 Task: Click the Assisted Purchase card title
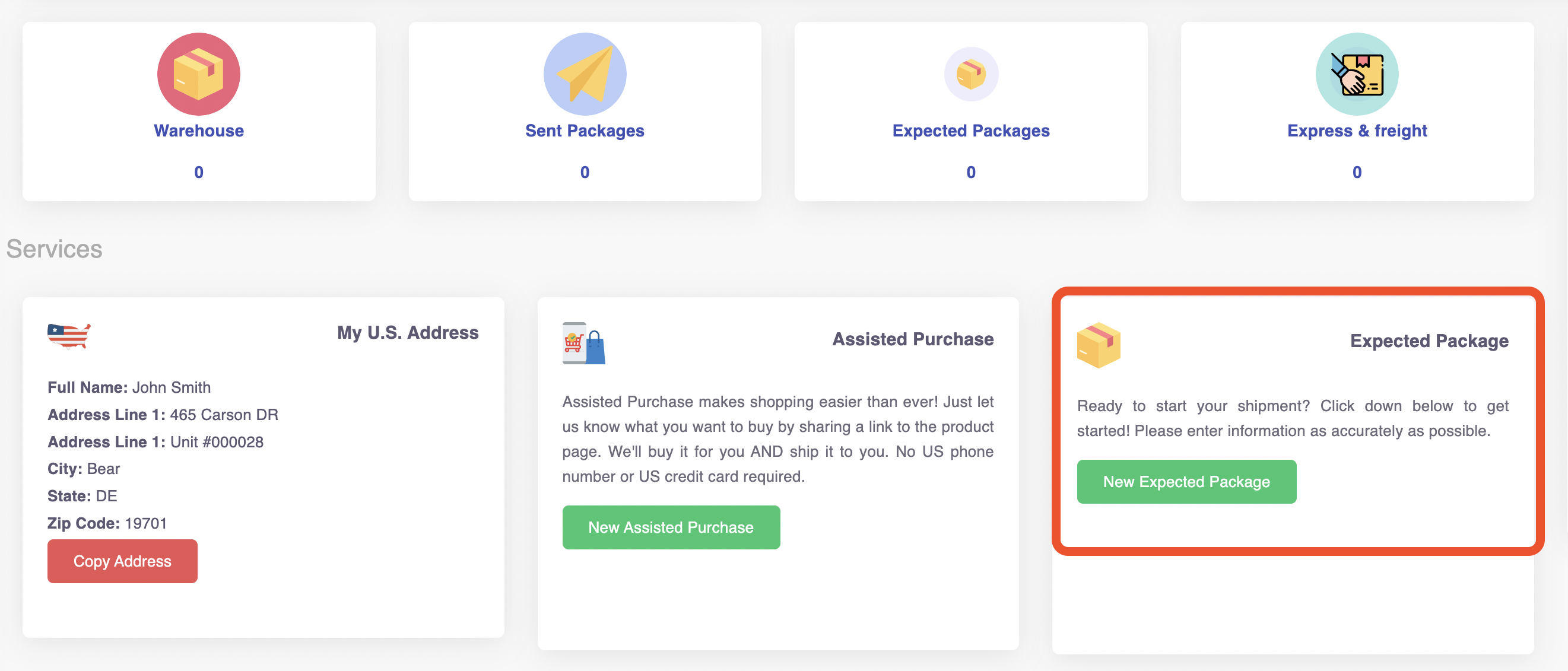point(913,339)
